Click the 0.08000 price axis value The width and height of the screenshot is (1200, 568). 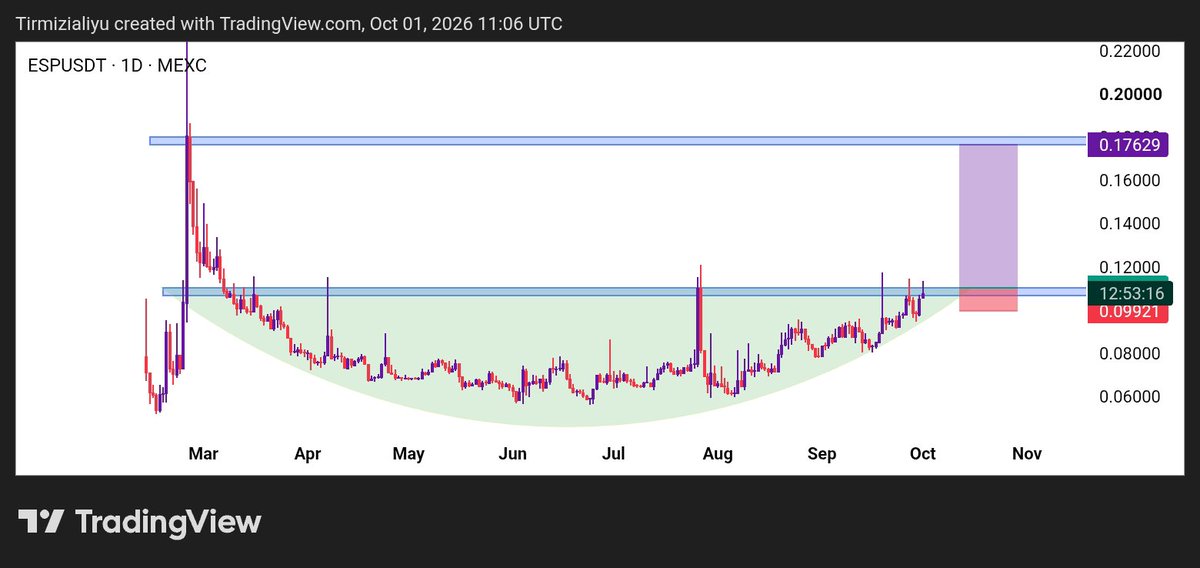[1130, 354]
